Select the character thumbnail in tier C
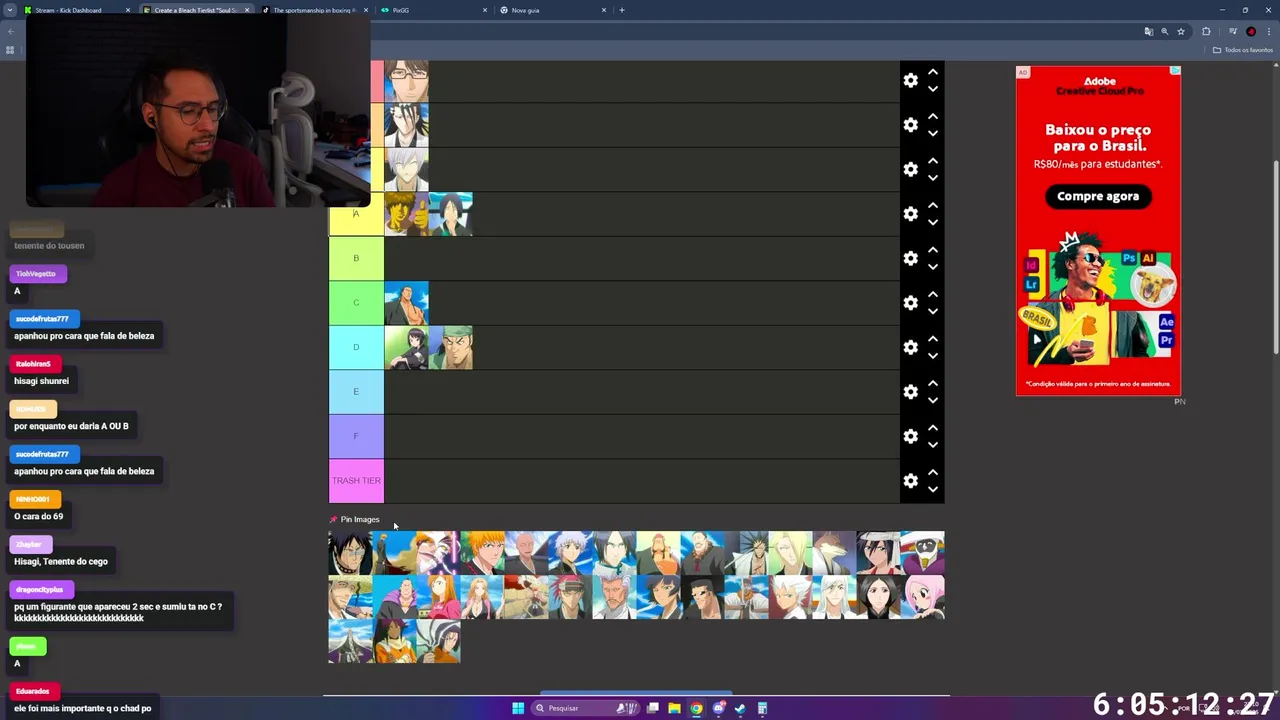 pyautogui.click(x=406, y=303)
